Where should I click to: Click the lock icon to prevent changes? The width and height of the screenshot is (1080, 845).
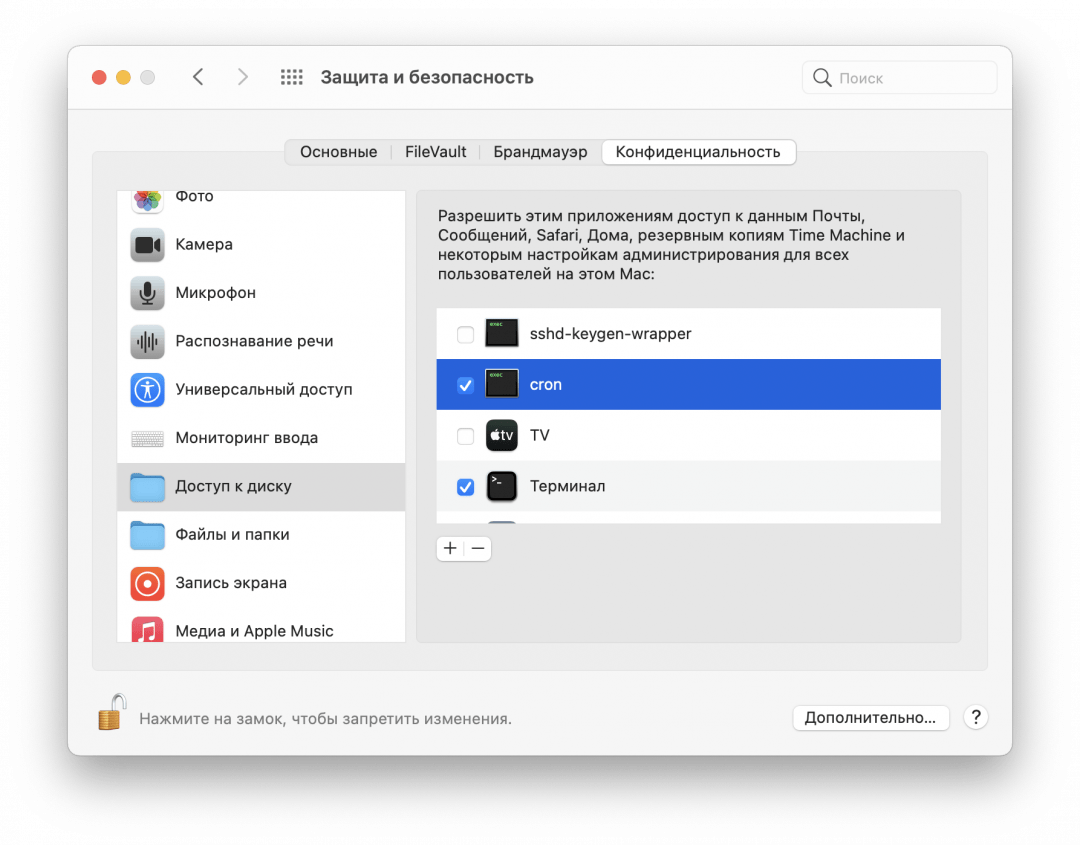(x=112, y=712)
